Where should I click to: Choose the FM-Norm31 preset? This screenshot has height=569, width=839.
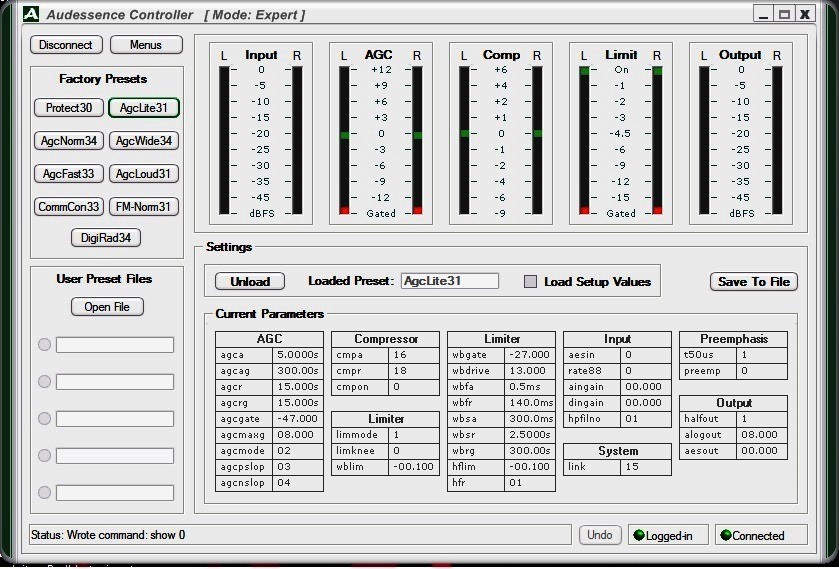143,207
